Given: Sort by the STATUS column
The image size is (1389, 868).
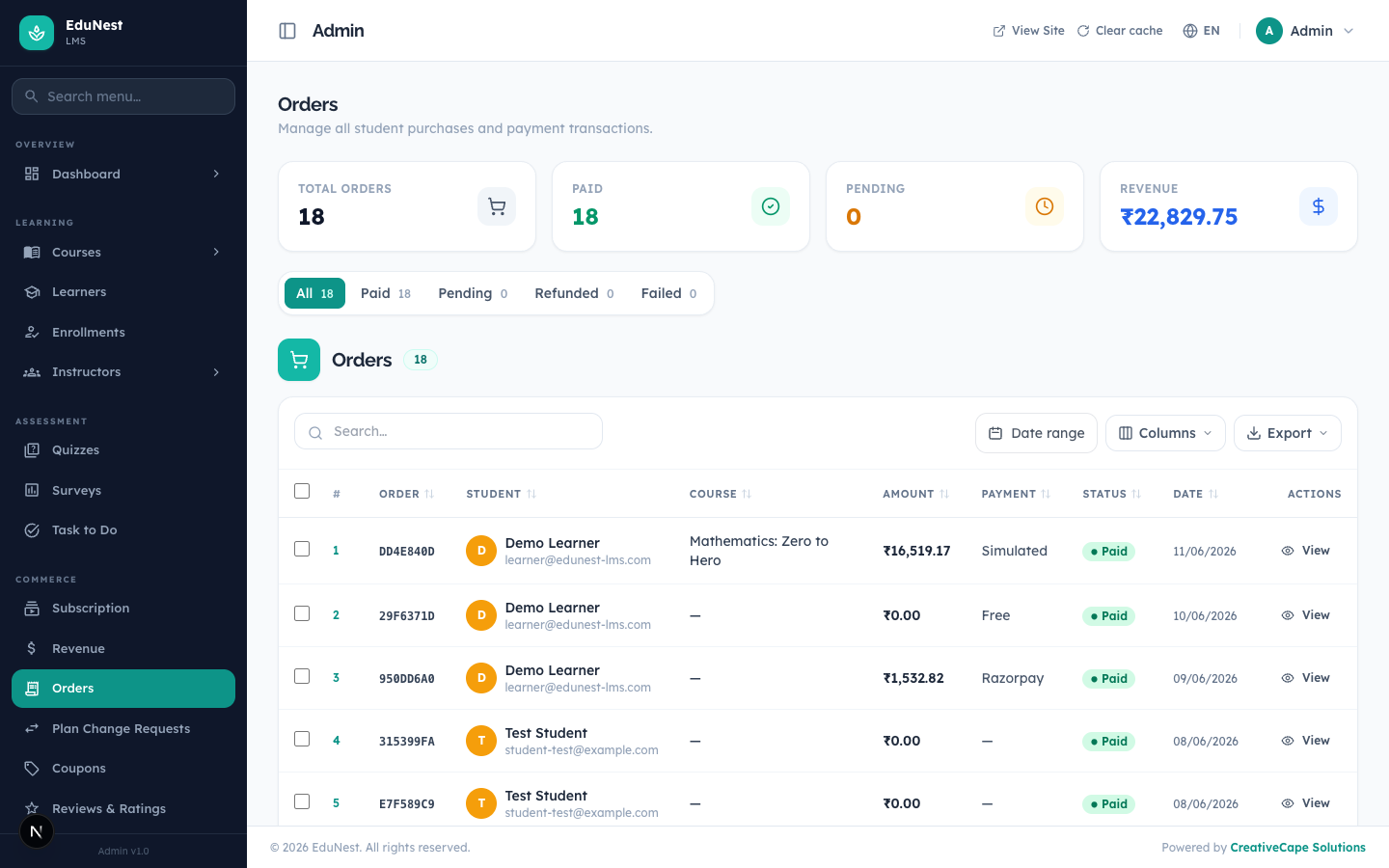Looking at the screenshot, I should 1111,494.
